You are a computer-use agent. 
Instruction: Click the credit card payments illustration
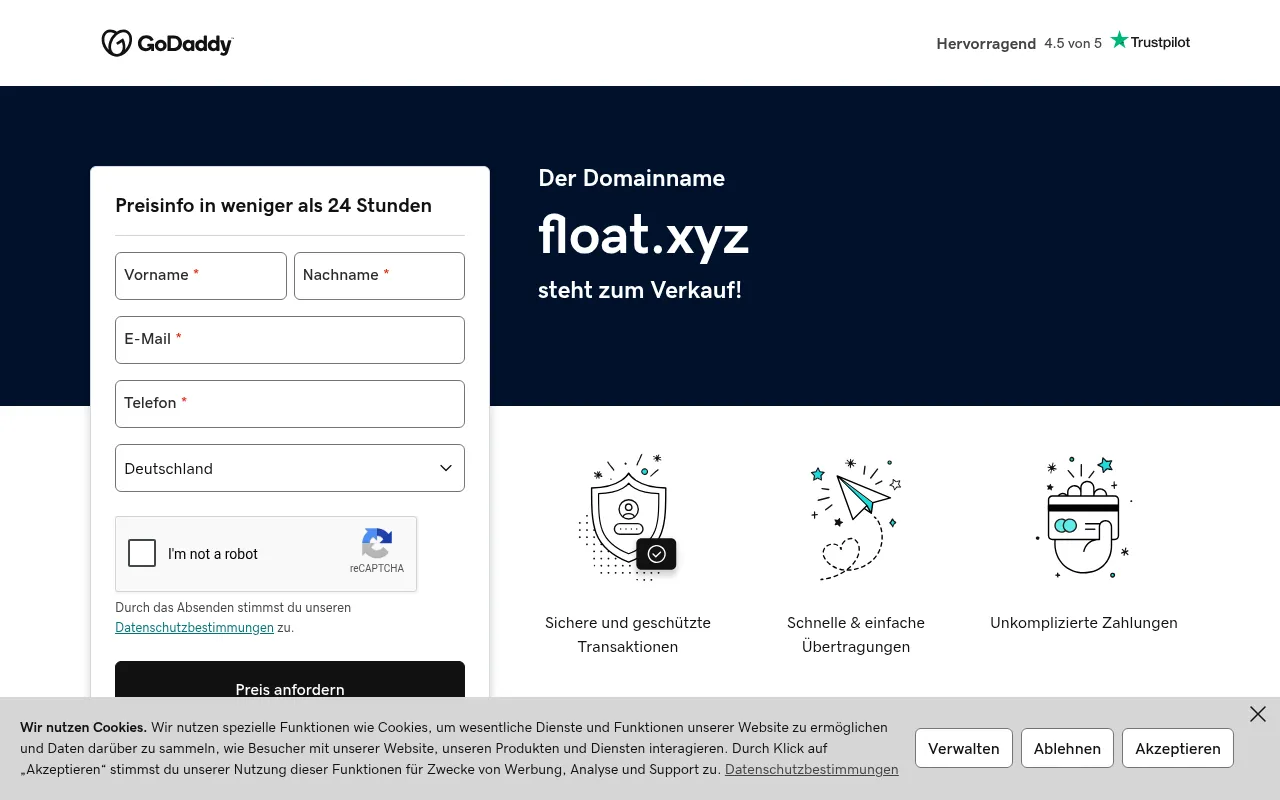click(1084, 517)
